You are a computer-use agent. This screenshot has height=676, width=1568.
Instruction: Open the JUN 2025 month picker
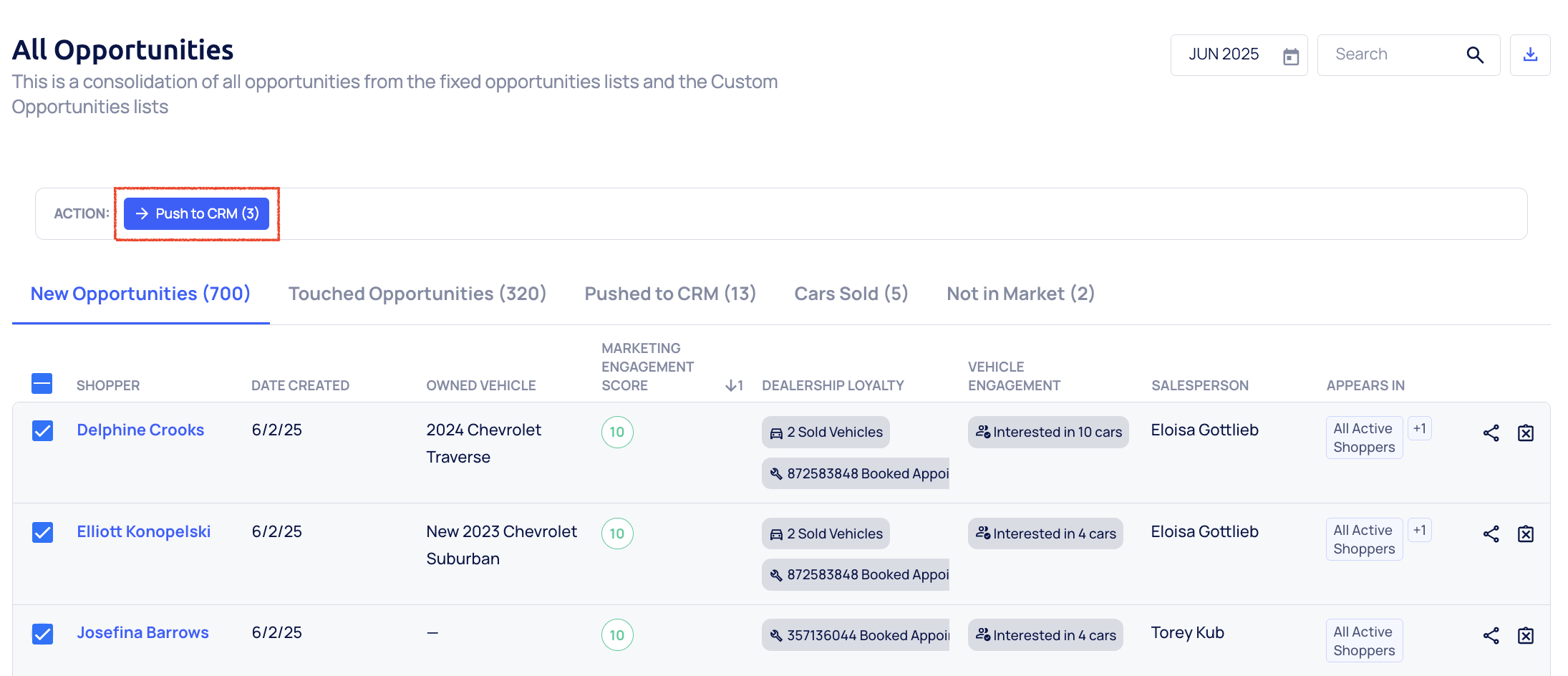point(1224,54)
